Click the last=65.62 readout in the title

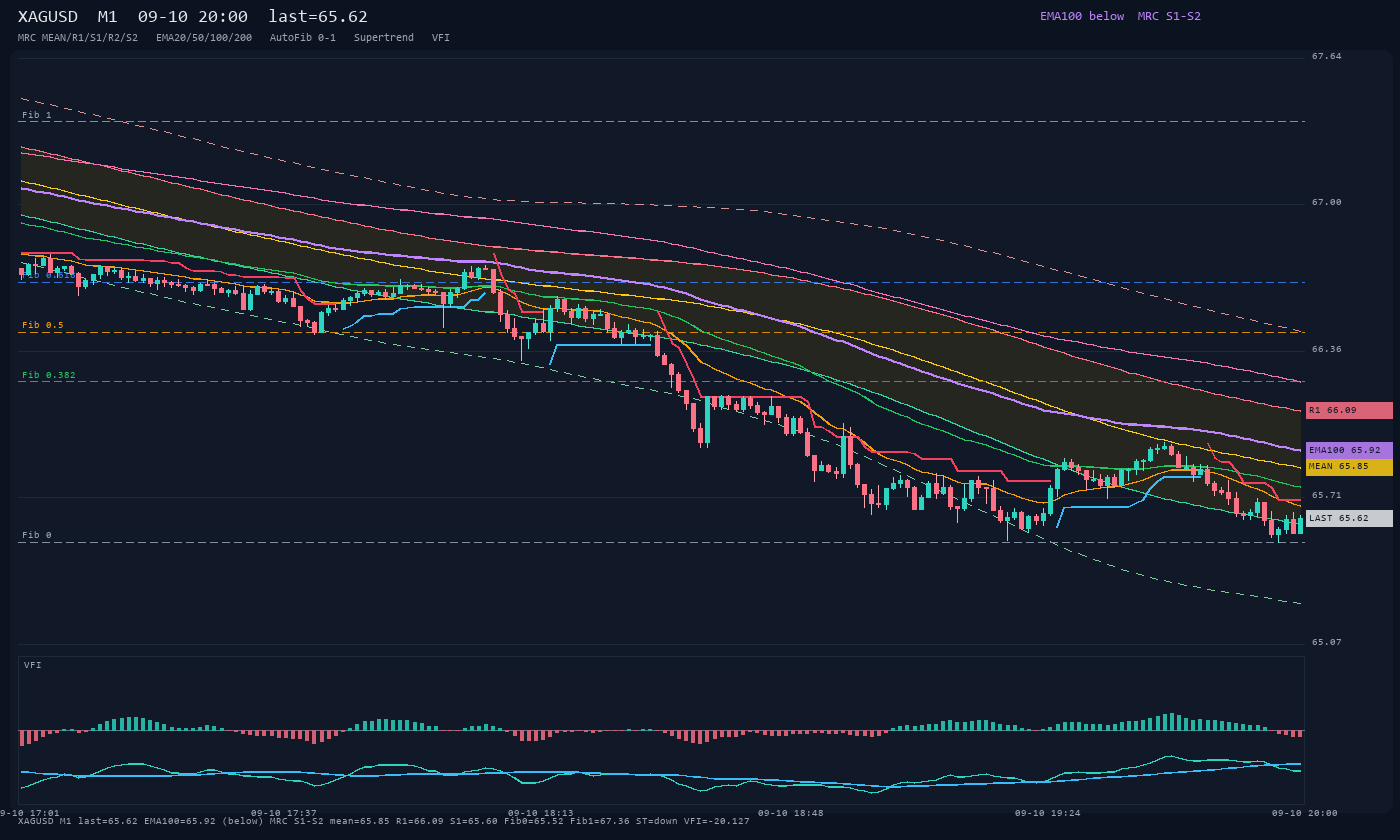click(x=318, y=17)
